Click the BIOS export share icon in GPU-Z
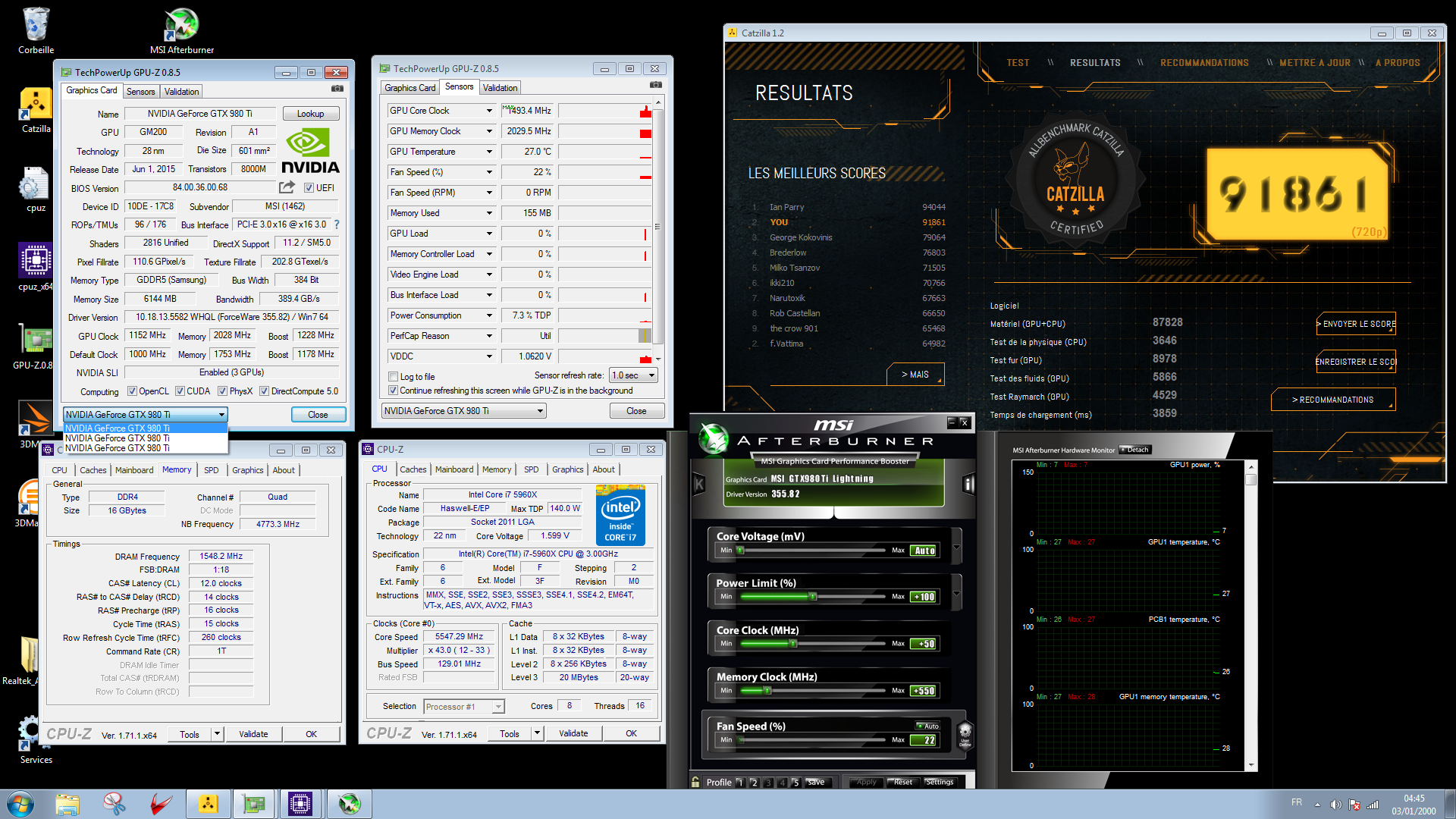The height and width of the screenshot is (819, 1456). 287,187
